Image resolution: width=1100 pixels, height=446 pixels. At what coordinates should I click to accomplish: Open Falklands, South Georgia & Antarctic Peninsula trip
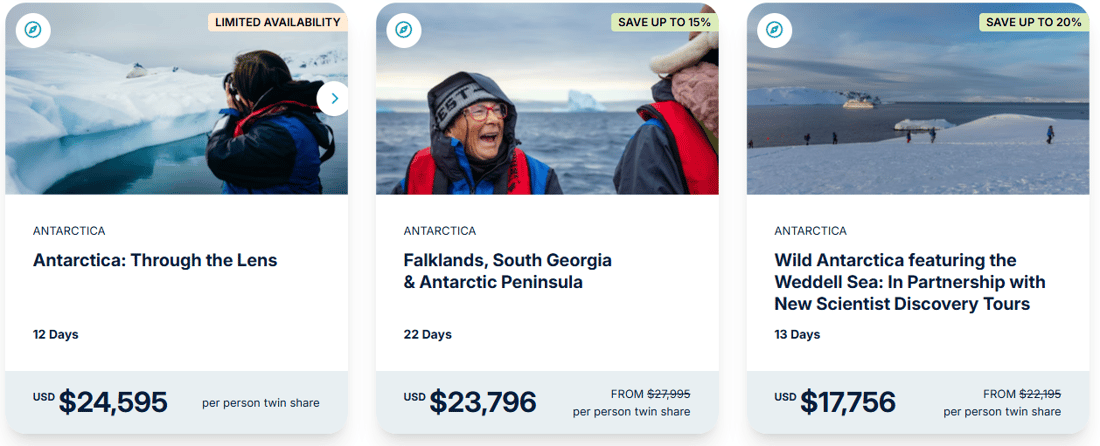507,271
